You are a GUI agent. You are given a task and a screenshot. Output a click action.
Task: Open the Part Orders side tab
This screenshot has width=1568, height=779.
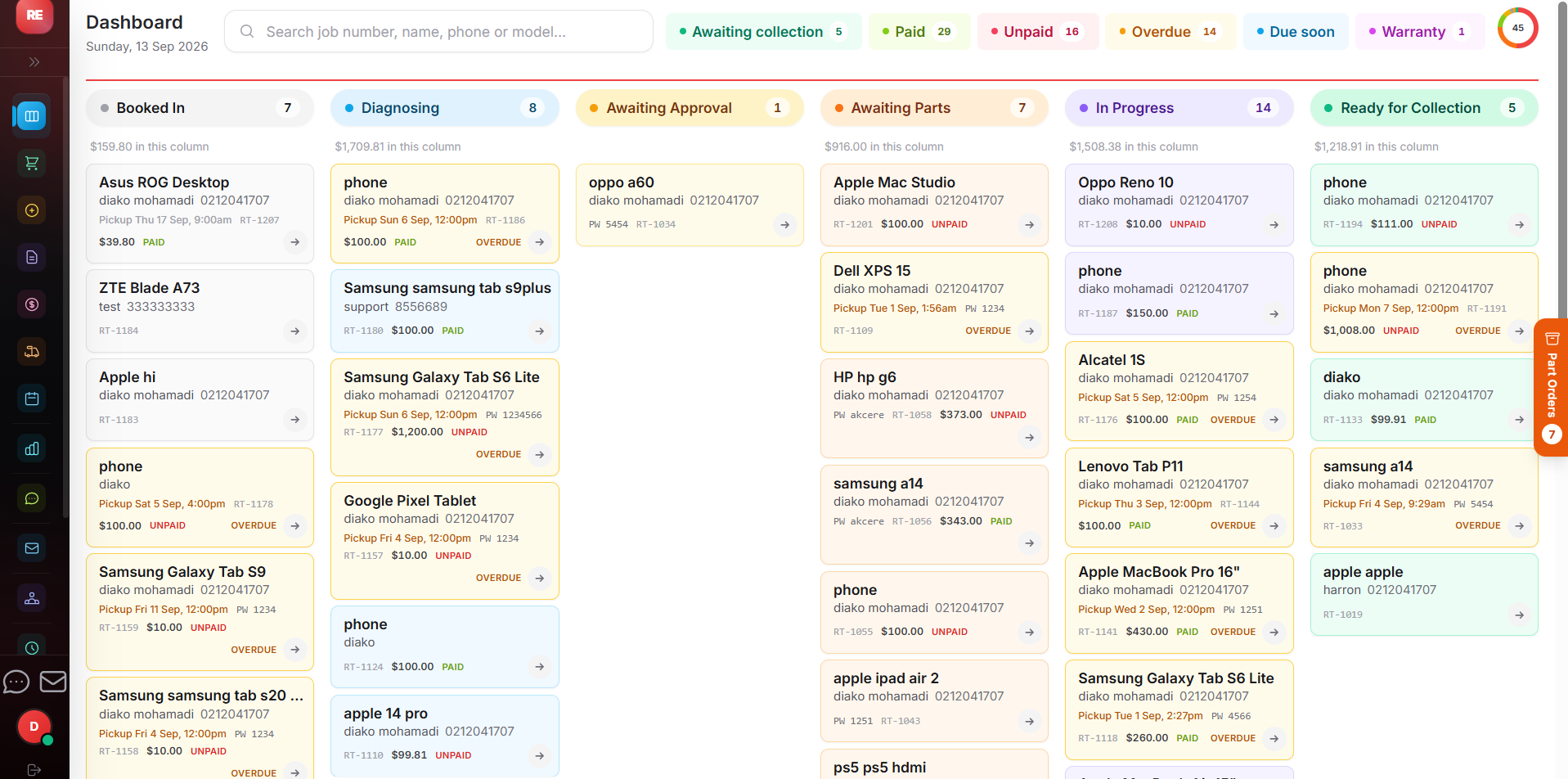[x=1552, y=387]
